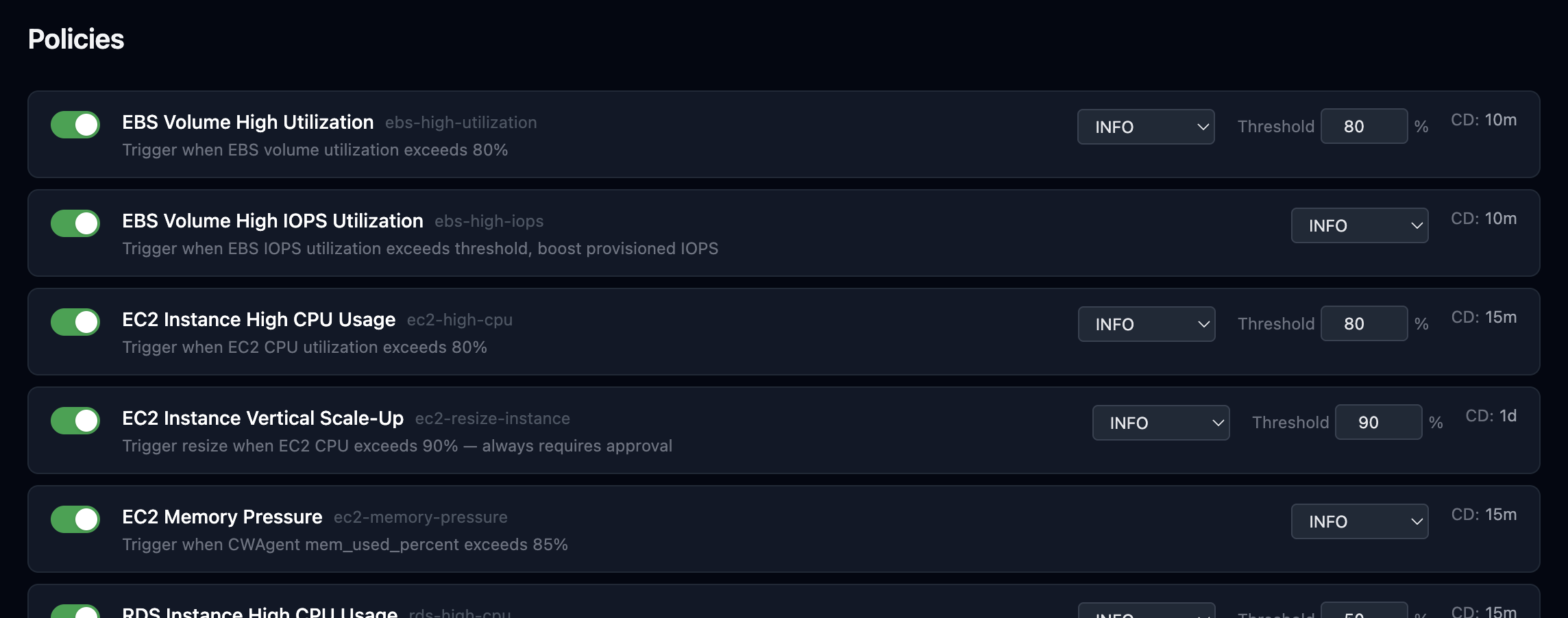Disable EC2 Instance Vertical Scale-Up policy toggle
The image size is (1568, 618).
point(75,421)
